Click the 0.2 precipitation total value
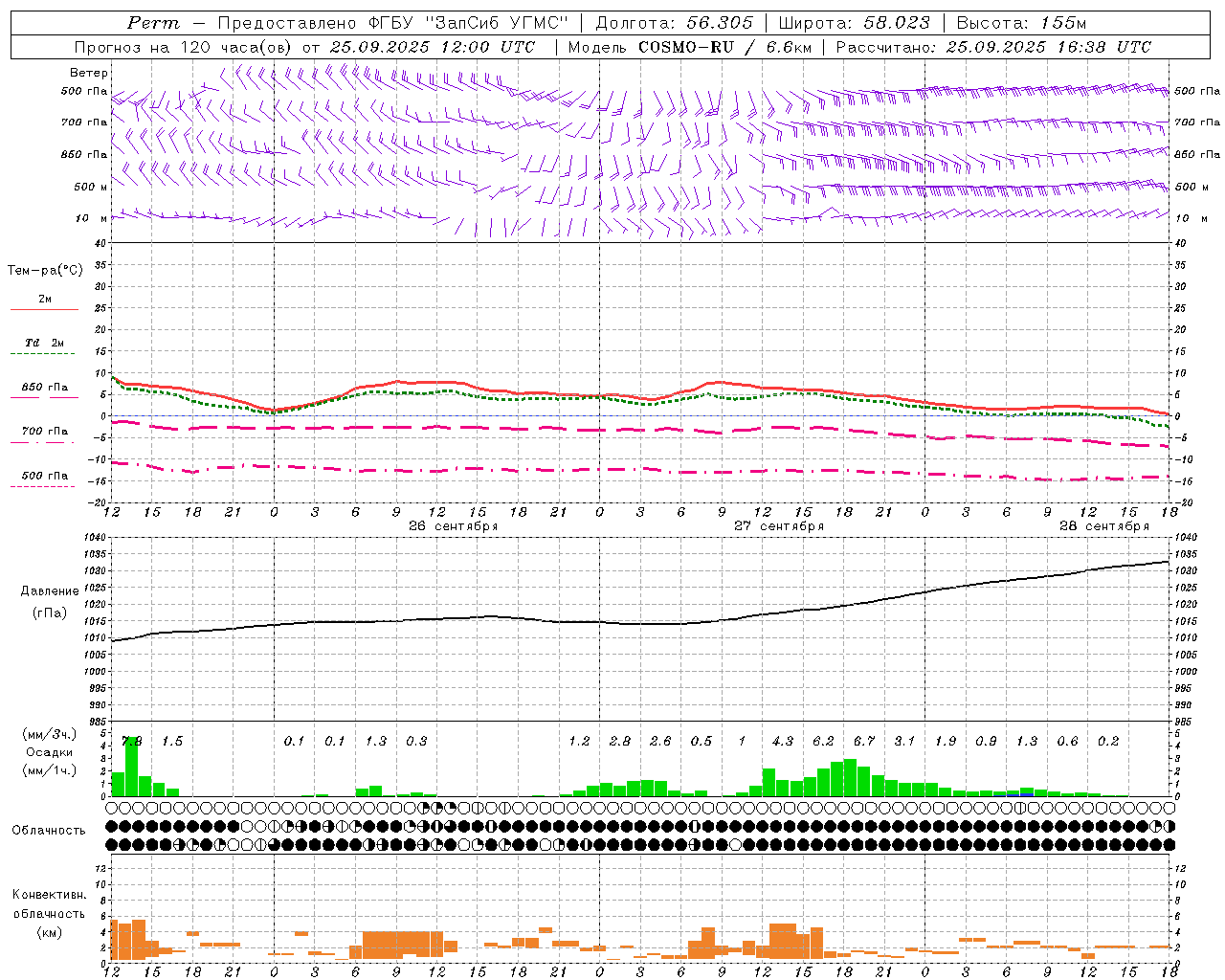1225x980 pixels. click(x=1108, y=742)
